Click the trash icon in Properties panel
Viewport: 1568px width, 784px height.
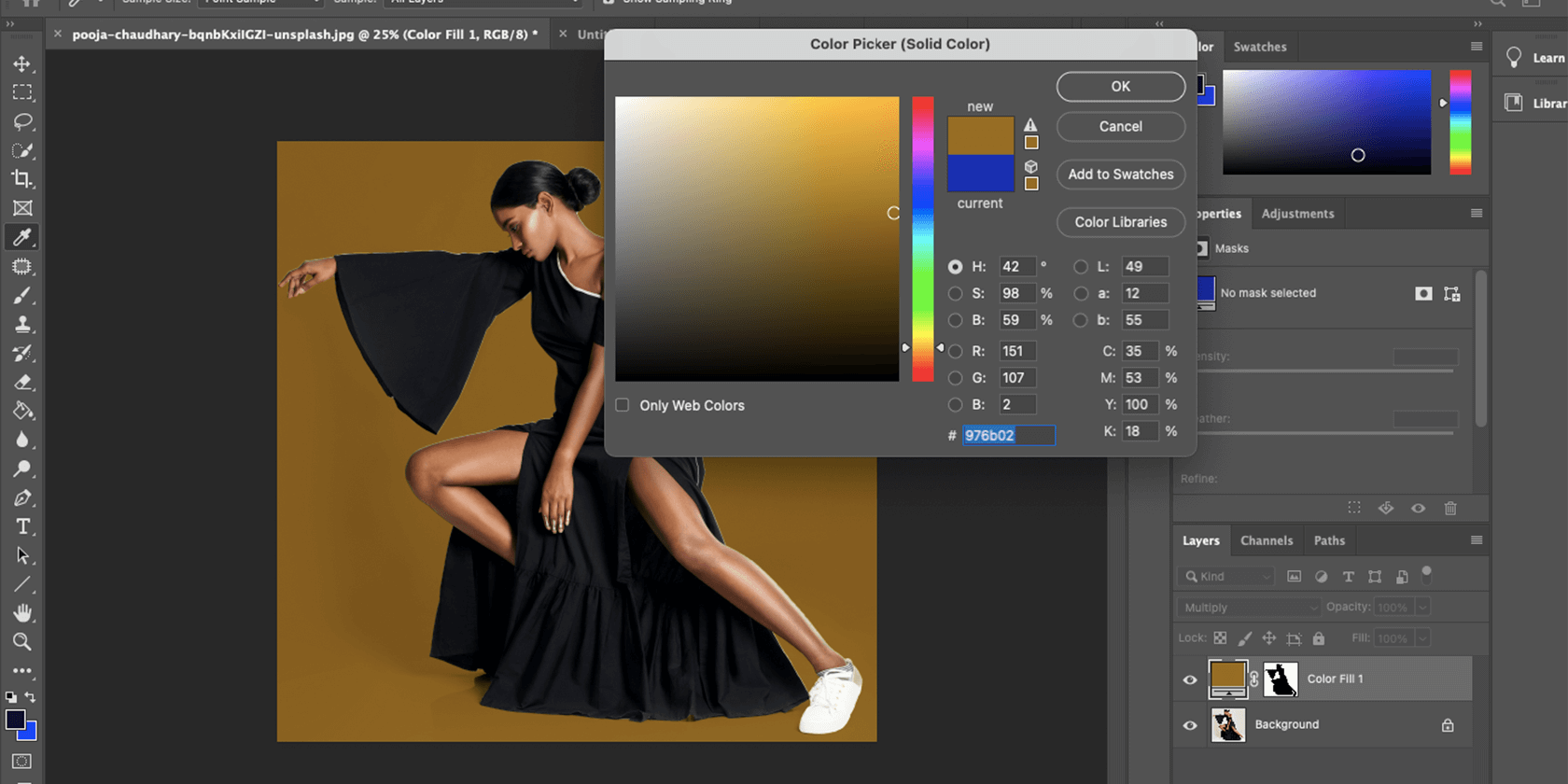tap(1449, 509)
